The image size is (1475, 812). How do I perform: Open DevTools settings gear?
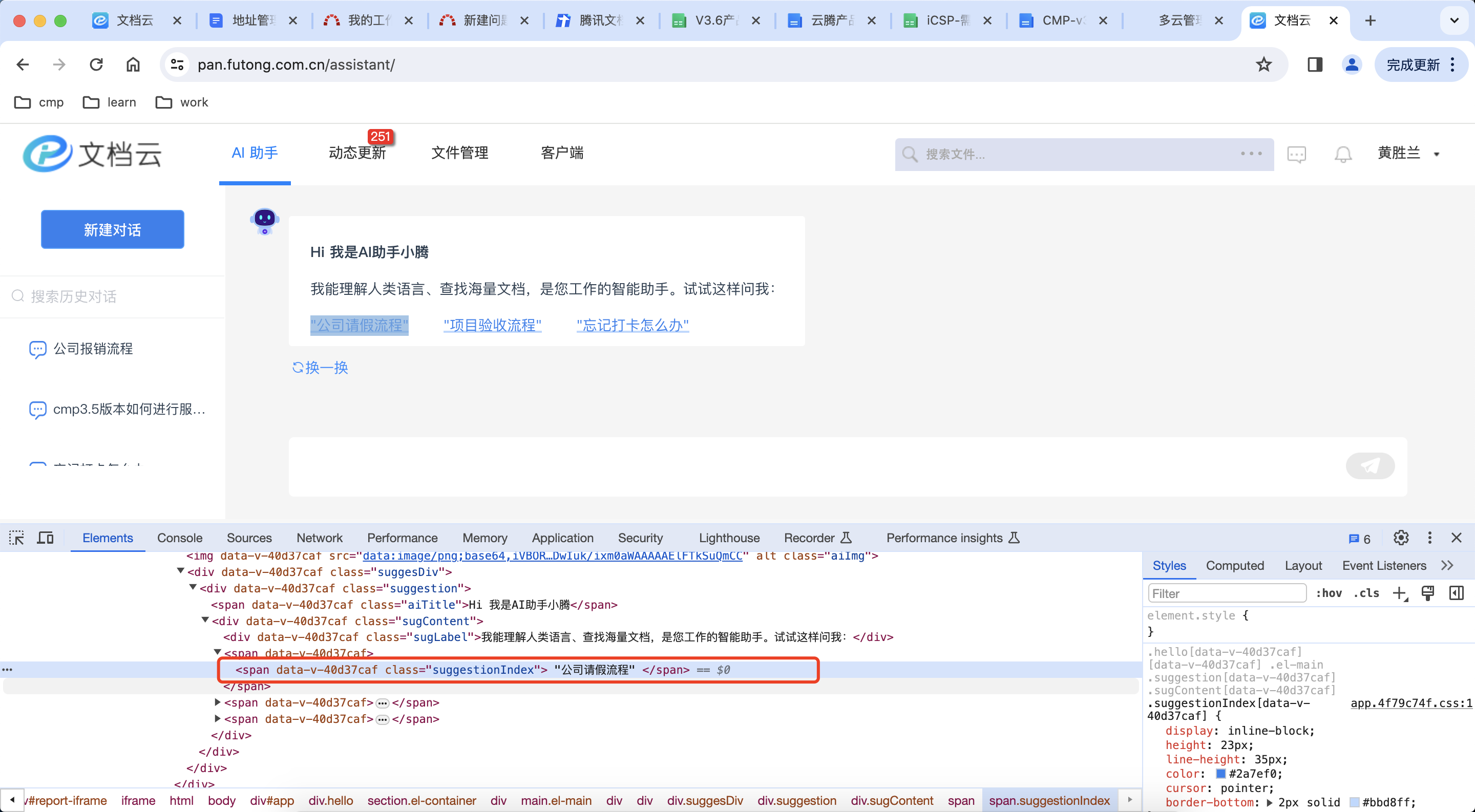tap(1401, 538)
